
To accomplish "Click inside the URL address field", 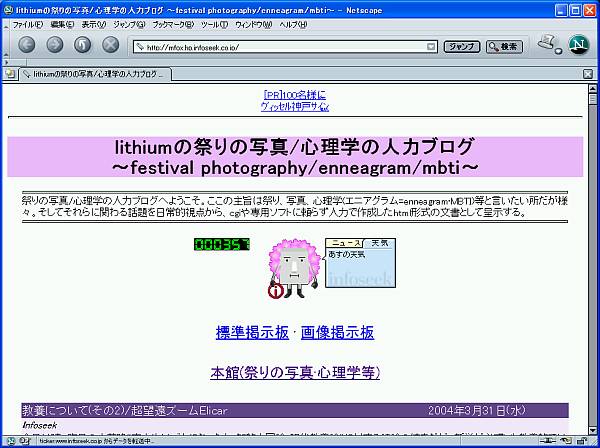I will tap(280, 46).
